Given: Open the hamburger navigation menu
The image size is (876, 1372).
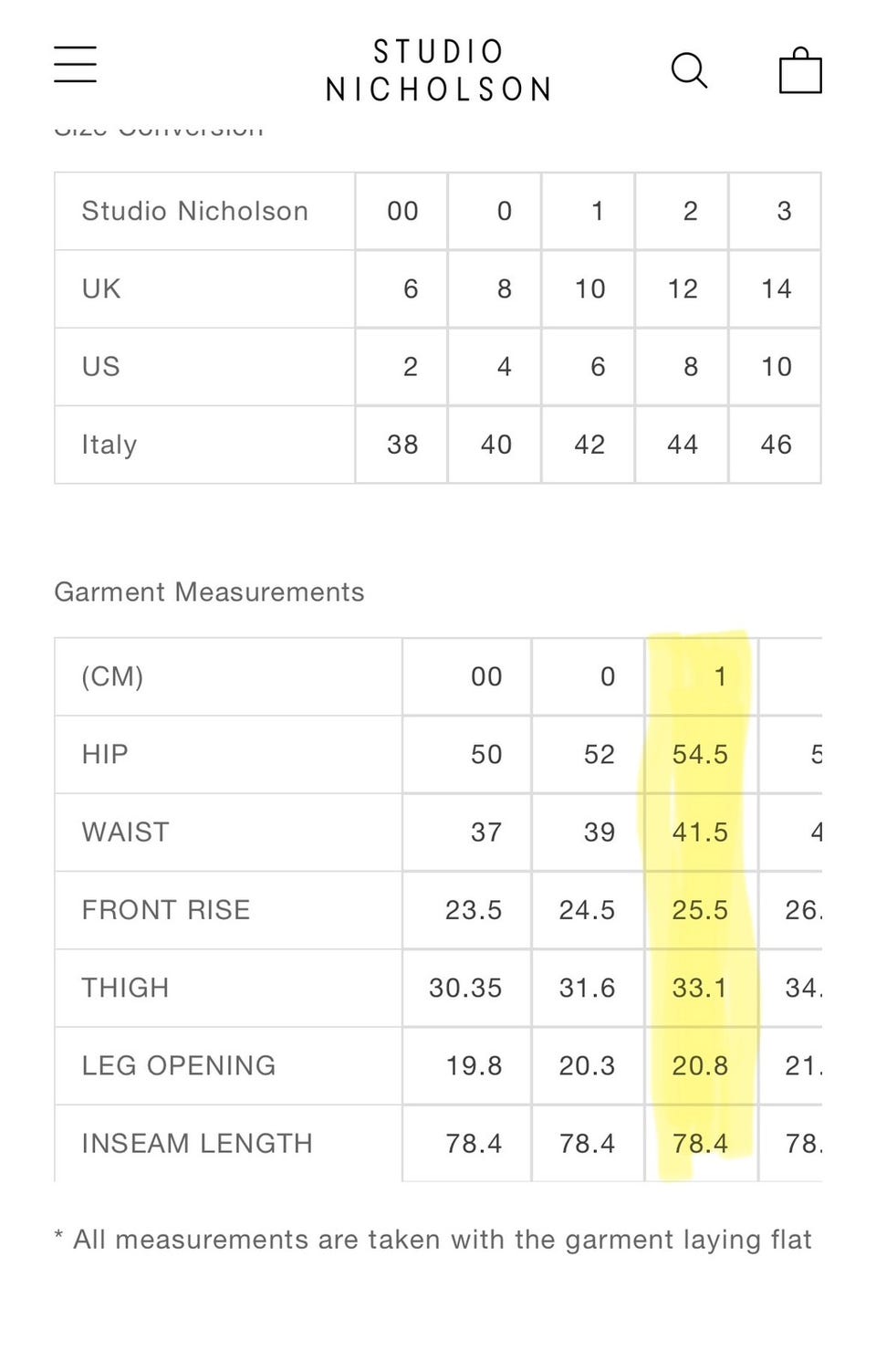Looking at the screenshot, I should tap(75, 65).
